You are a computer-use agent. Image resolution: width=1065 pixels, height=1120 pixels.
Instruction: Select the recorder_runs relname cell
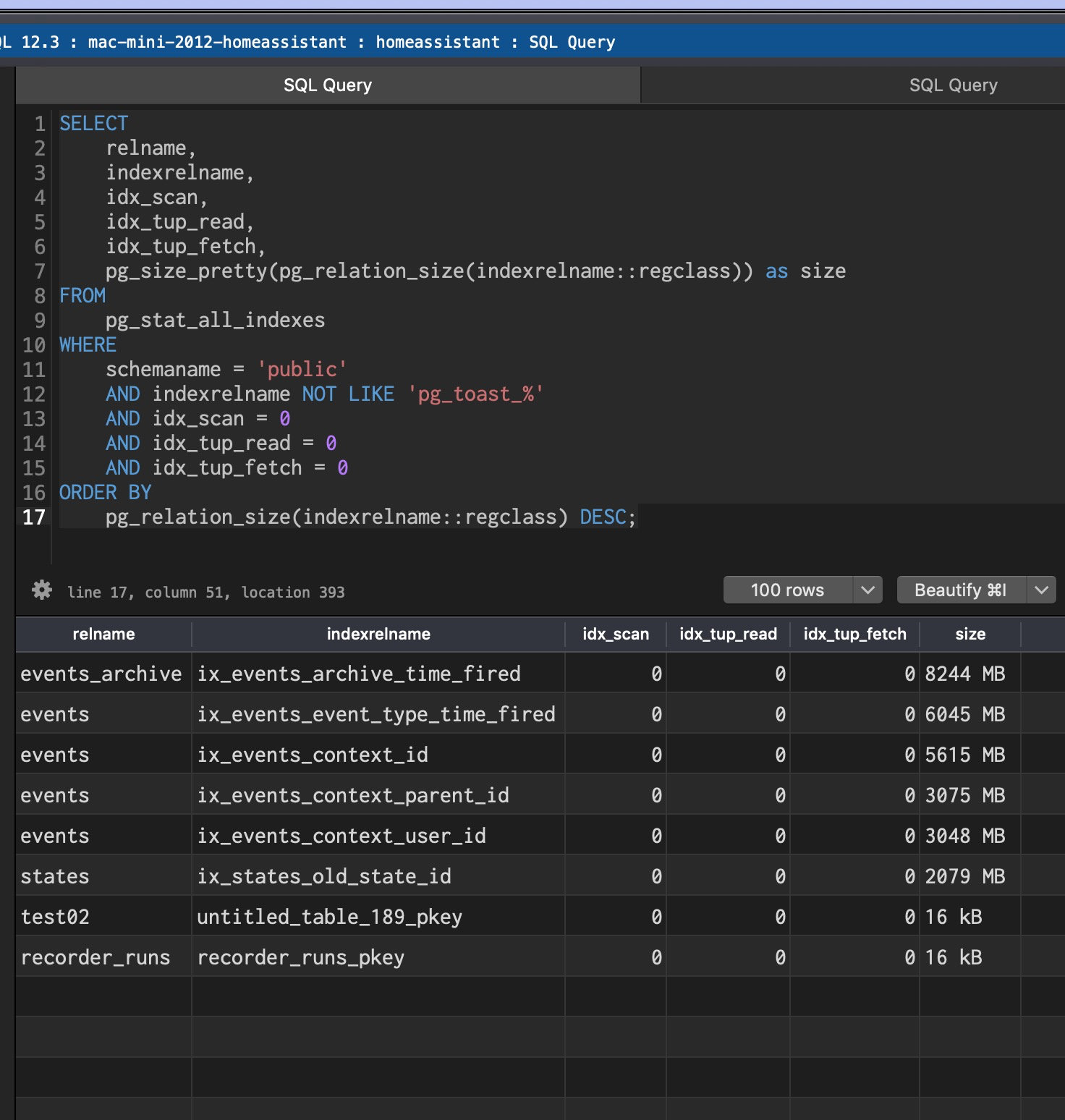tap(103, 958)
